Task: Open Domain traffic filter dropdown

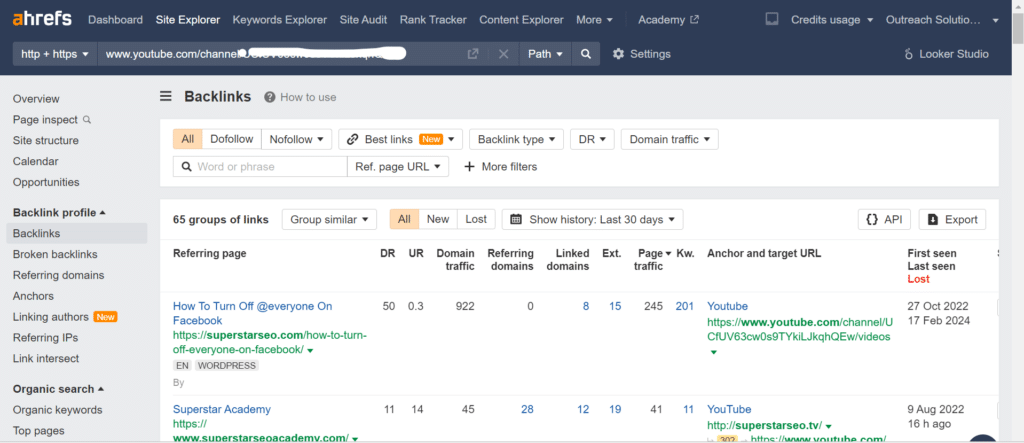Action: coord(669,139)
